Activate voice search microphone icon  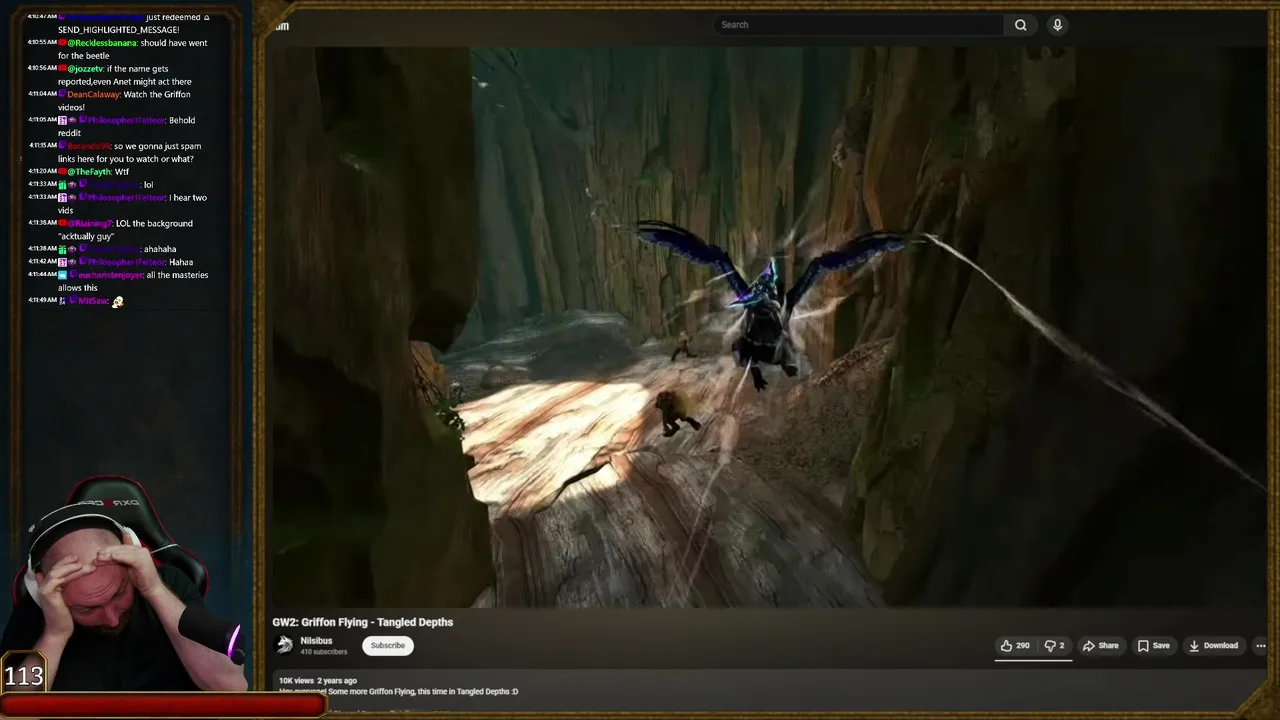[1057, 25]
